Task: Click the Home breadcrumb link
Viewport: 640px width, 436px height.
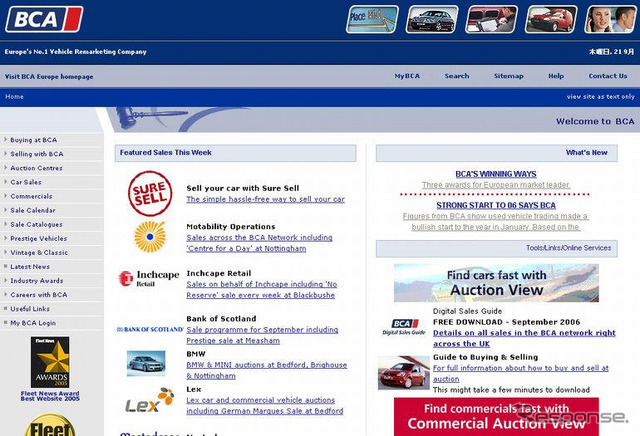Action: 14,97
